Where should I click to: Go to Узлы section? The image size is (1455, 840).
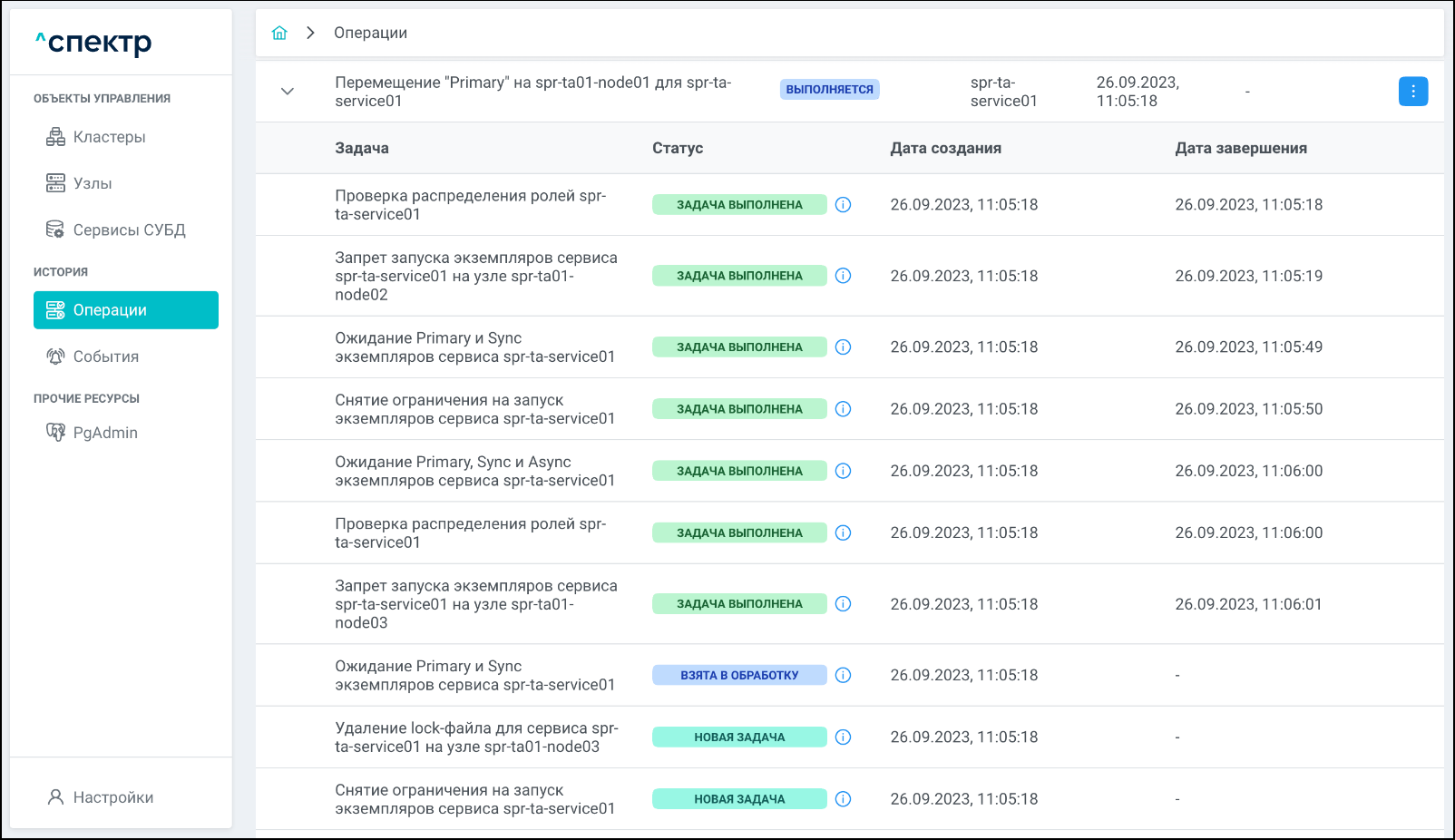tap(93, 183)
